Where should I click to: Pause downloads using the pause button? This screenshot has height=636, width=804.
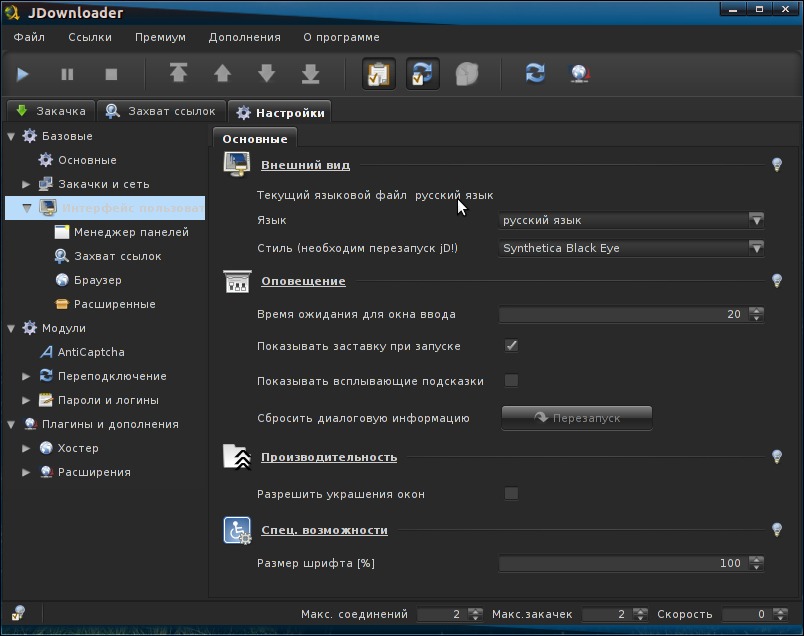[67, 74]
